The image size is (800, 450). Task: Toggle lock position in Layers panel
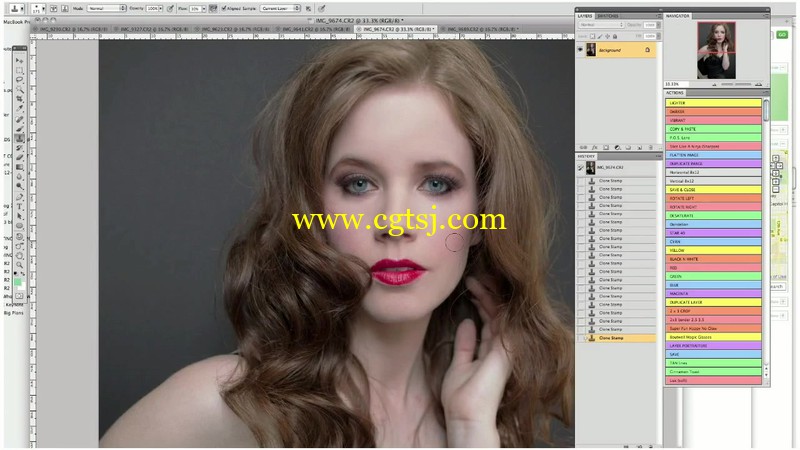click(607, 36)
